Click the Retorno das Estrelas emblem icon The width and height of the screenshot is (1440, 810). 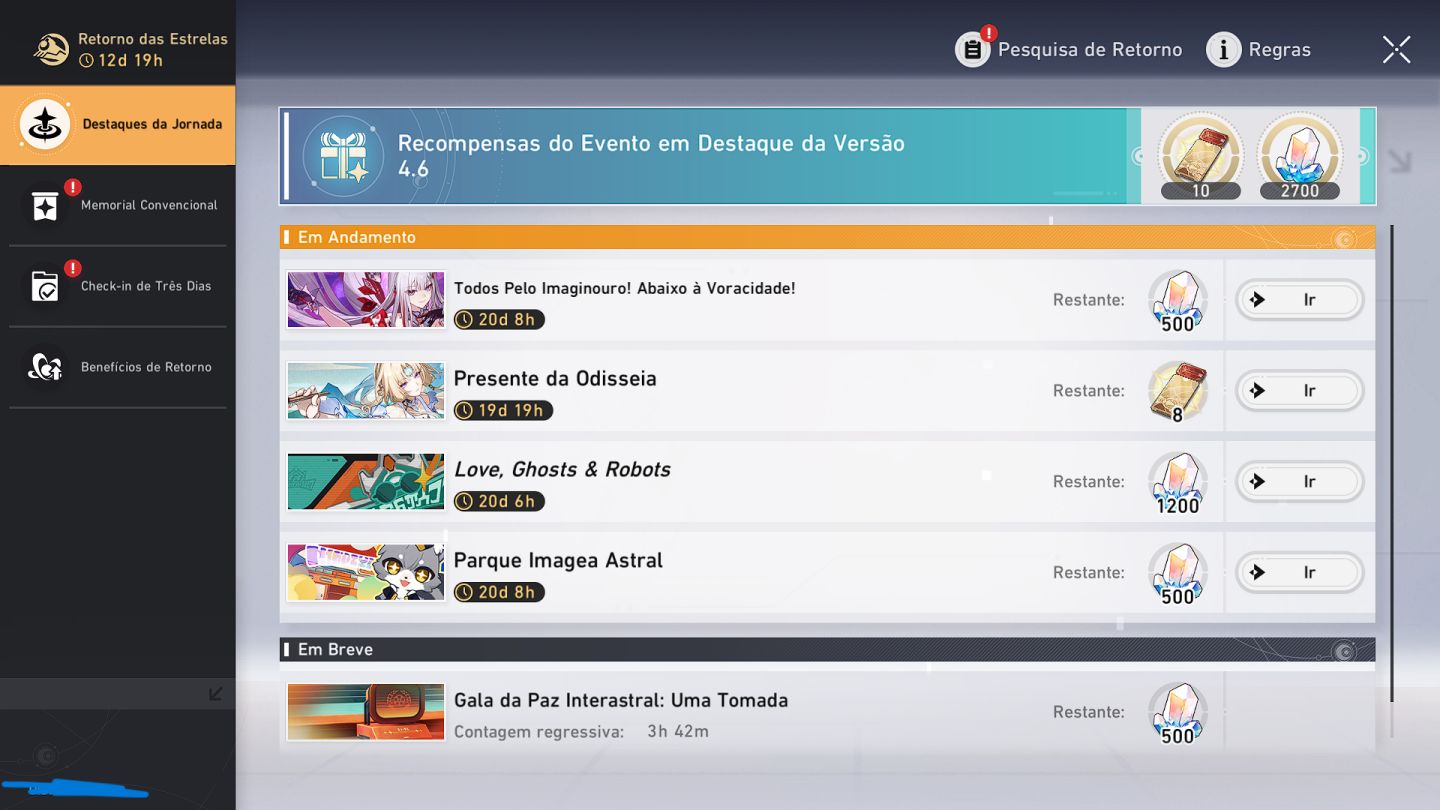tap(51, 49)
